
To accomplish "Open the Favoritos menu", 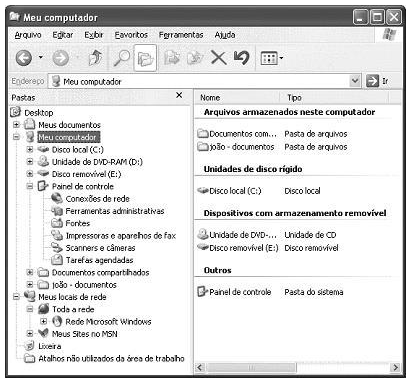I will click(x=131, y=35).
